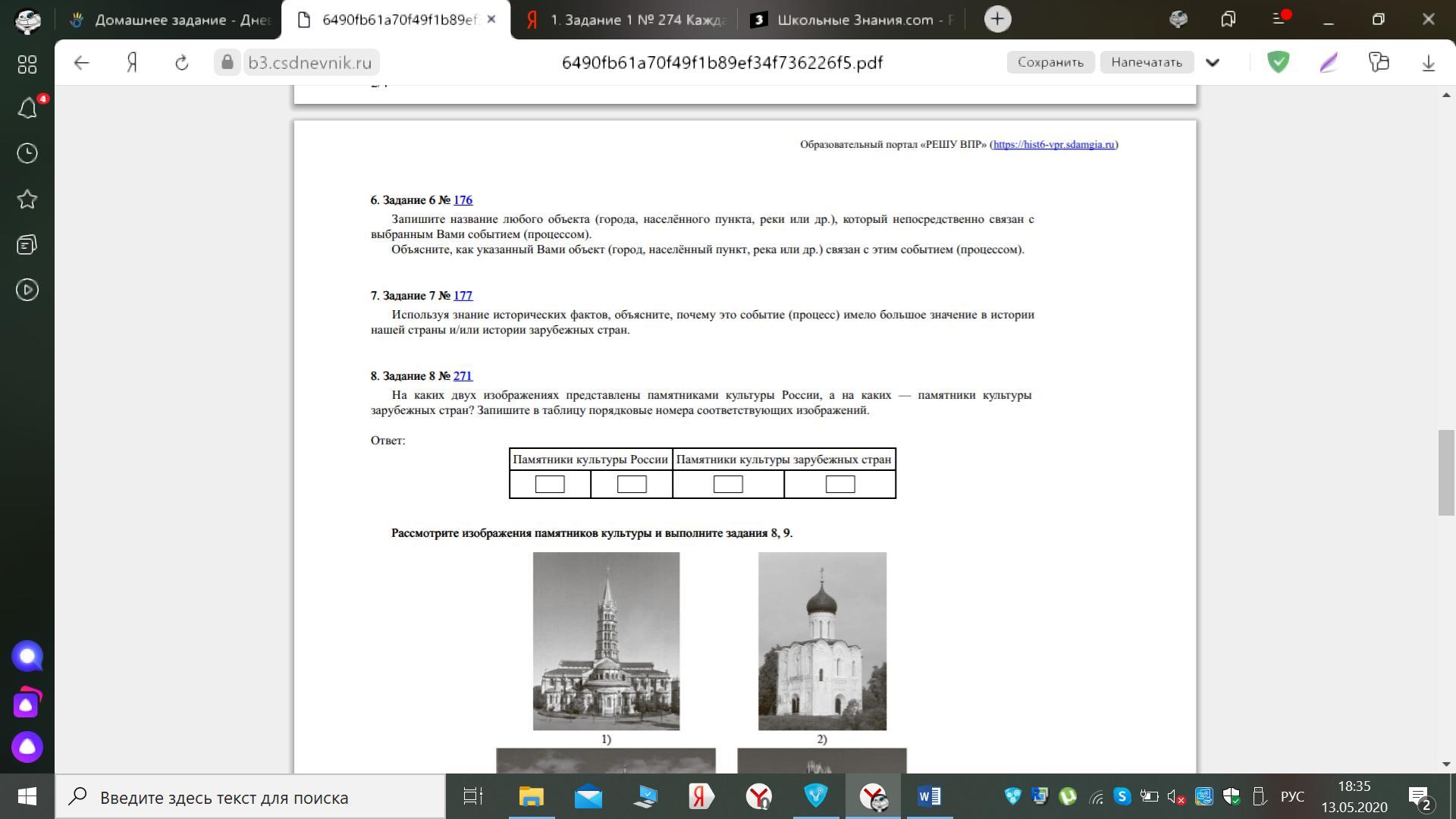Open the downloads arrow icon

coord(1429,62)
